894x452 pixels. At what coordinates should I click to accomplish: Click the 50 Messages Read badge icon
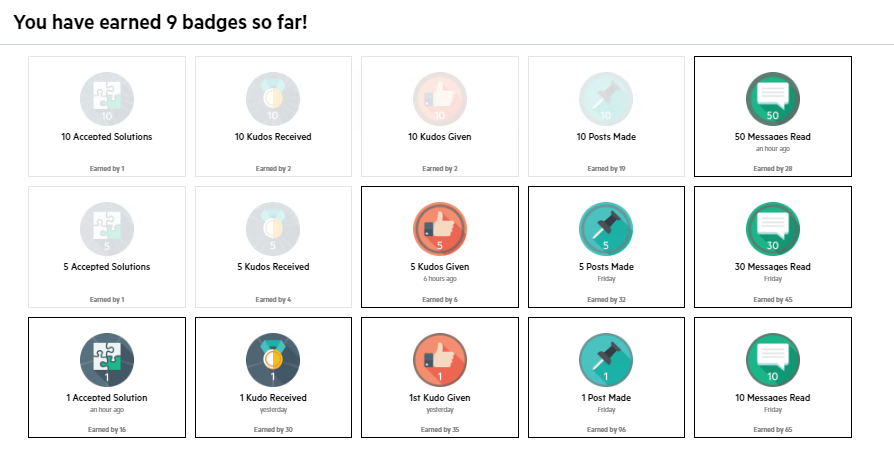tap(773, 99)
